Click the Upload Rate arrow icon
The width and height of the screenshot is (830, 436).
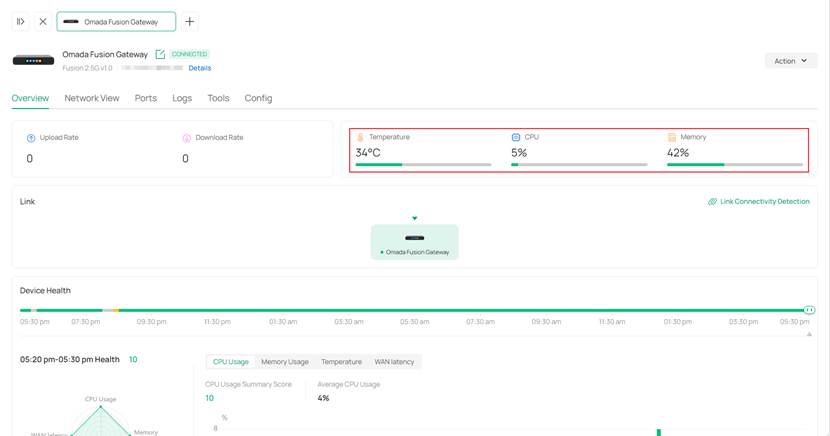coord(31,138)
